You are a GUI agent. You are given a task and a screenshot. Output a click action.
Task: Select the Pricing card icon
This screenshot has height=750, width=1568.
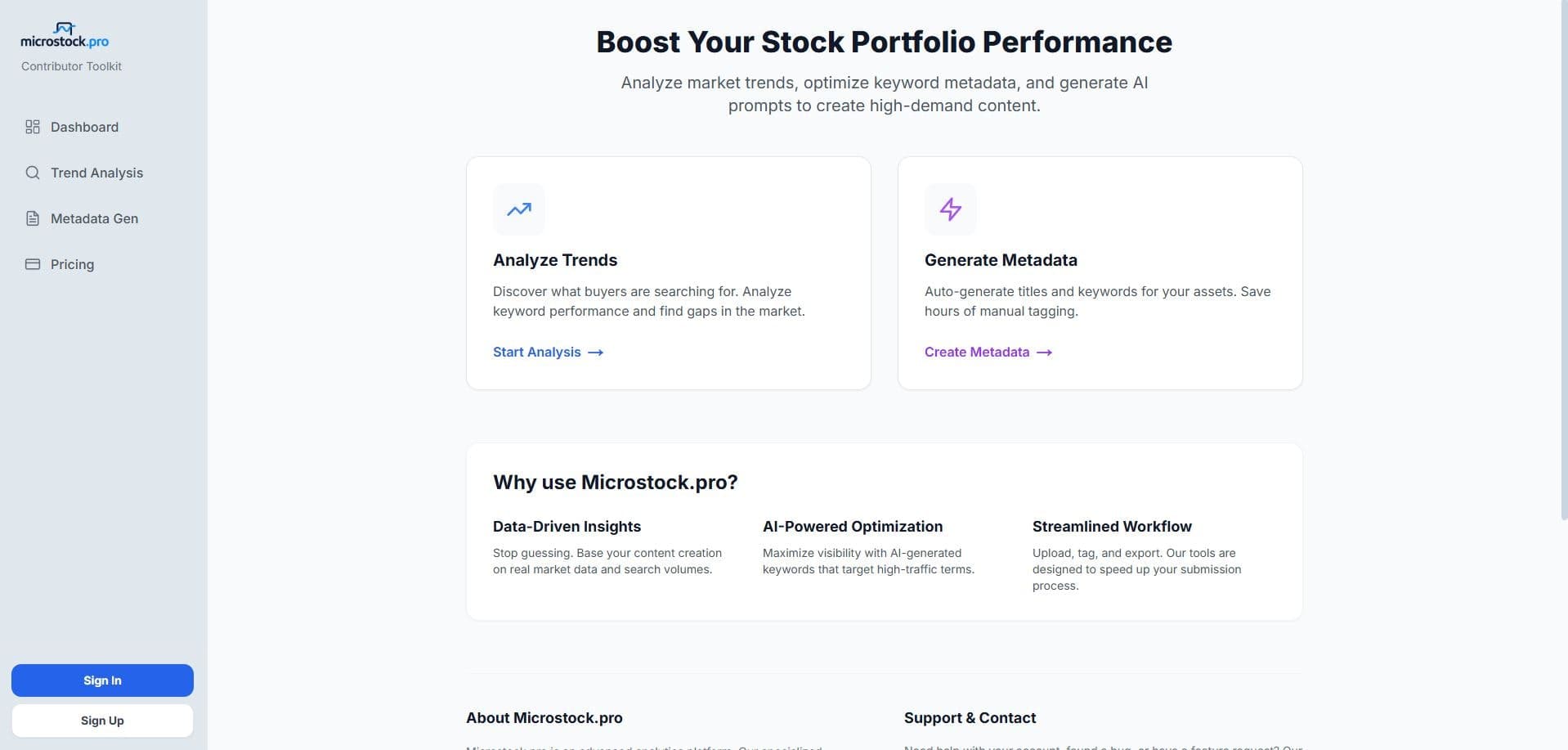[33, 264]
